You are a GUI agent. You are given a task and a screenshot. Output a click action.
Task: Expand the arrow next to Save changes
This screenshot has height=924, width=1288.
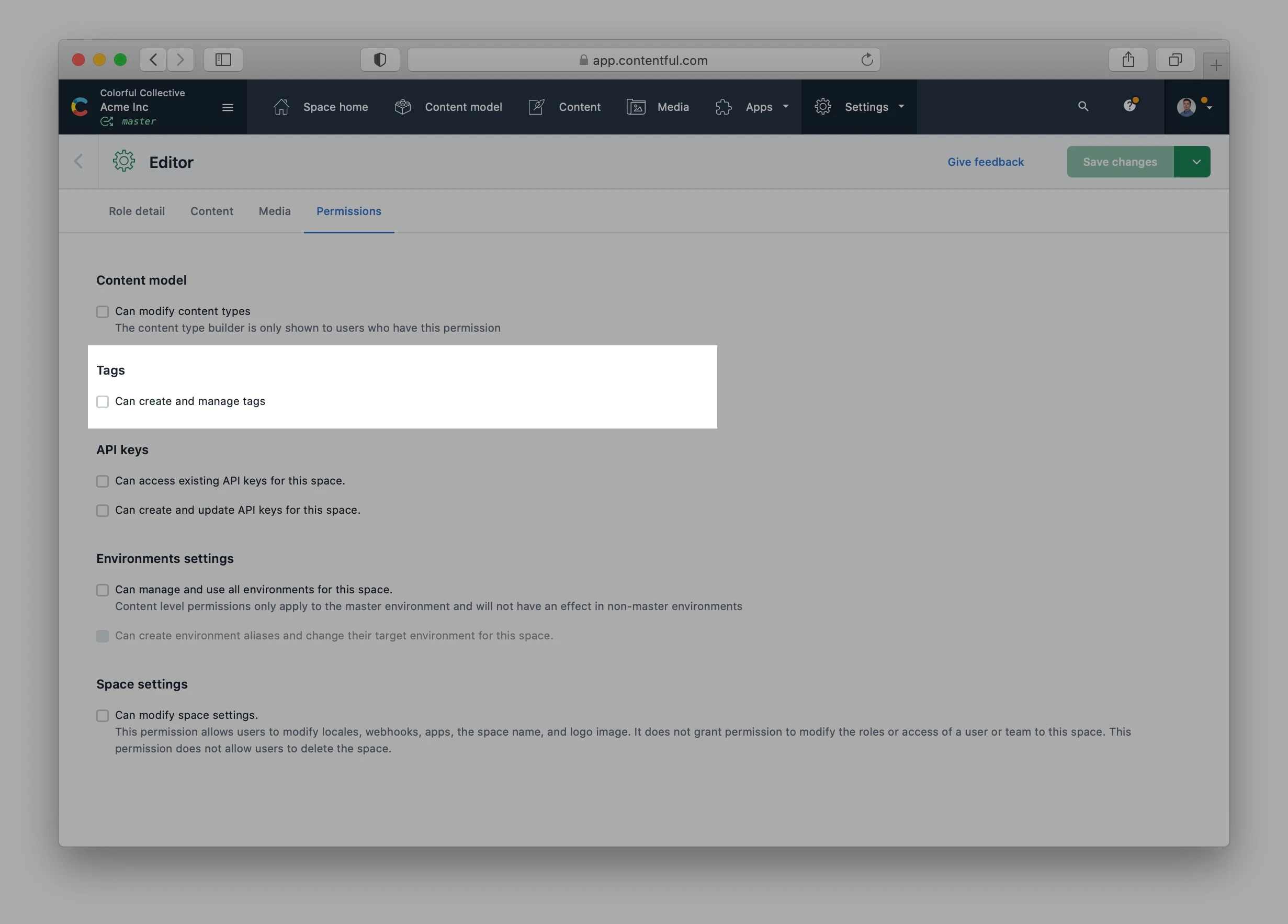pos(1196,162)
